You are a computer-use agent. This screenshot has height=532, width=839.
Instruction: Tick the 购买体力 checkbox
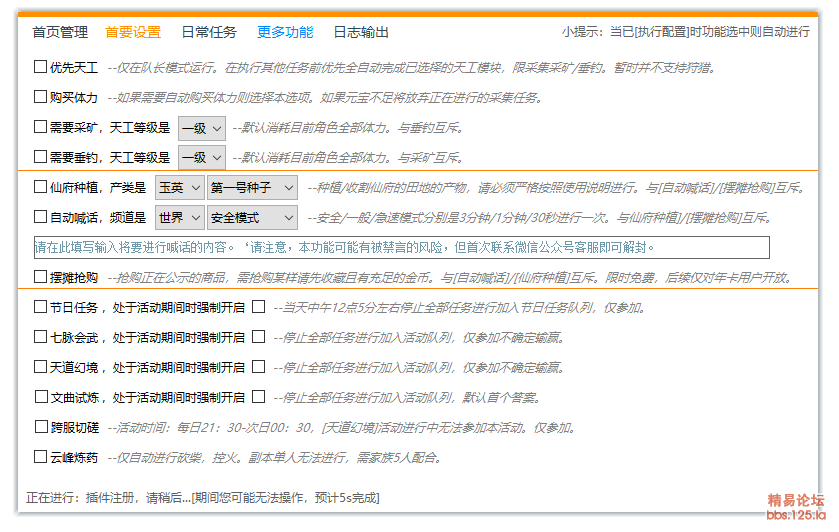[x=40, y=97]
